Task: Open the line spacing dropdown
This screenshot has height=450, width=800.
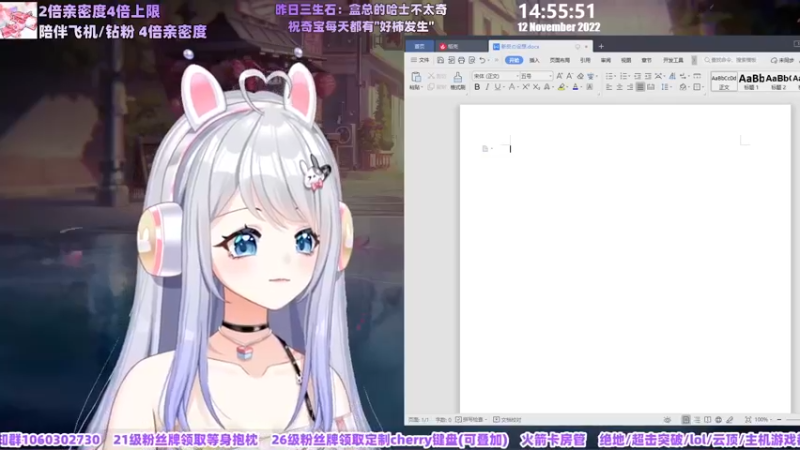Action: [x=671, y=87]
